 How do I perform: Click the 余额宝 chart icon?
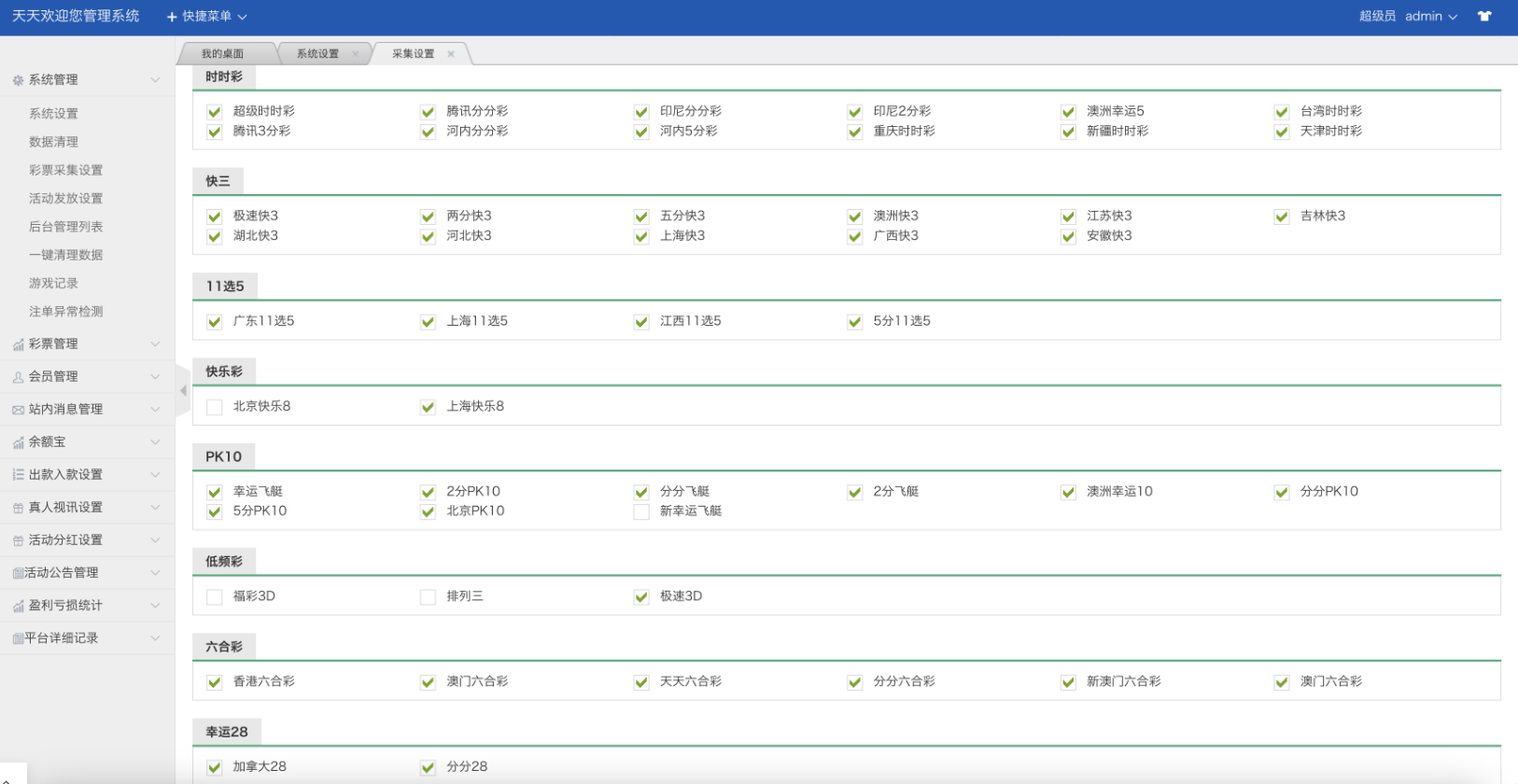tap(18, 442)
